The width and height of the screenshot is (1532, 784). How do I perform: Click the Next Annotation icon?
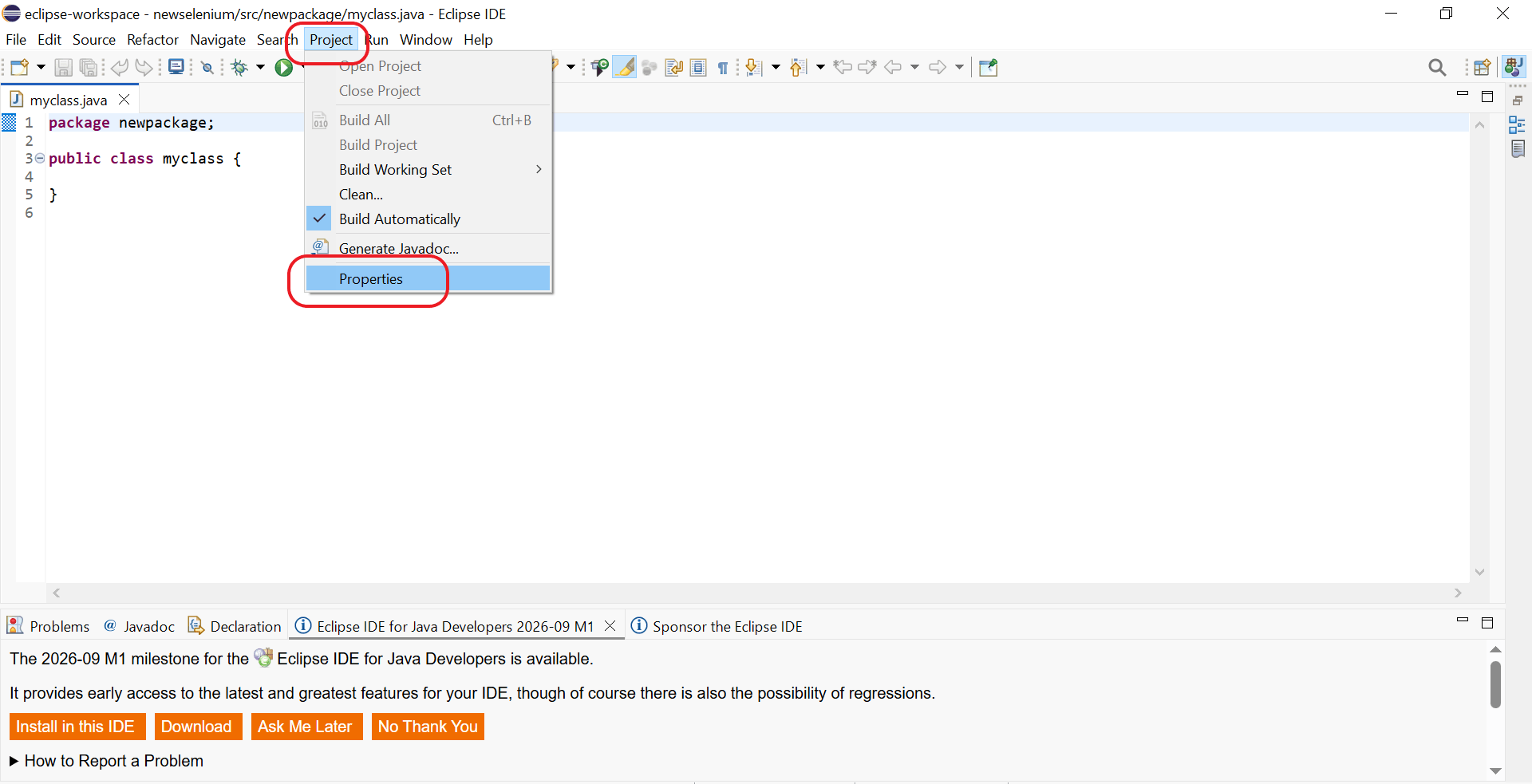coord(754,68)
